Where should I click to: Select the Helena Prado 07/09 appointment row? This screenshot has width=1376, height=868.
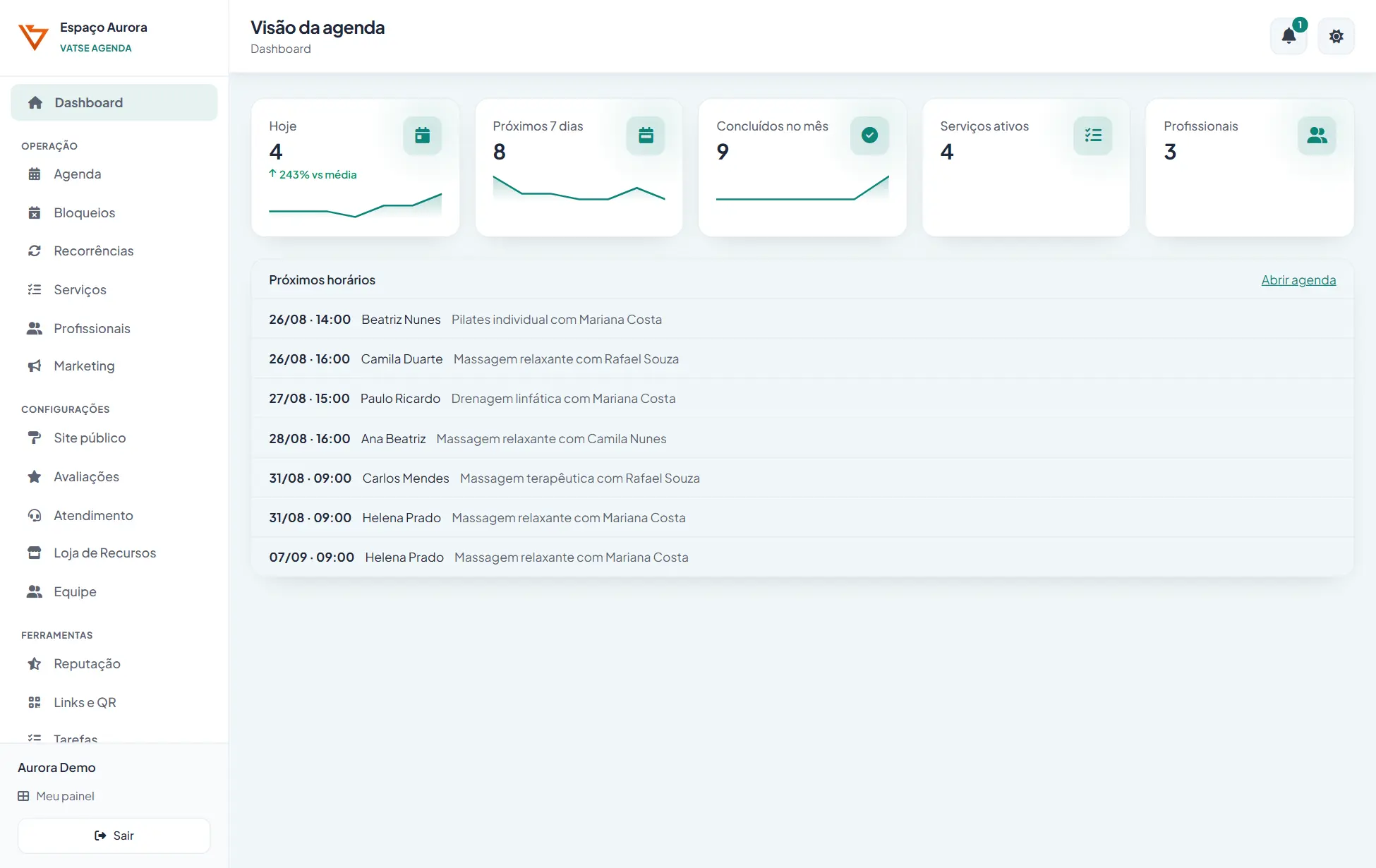tap(802, 557)
